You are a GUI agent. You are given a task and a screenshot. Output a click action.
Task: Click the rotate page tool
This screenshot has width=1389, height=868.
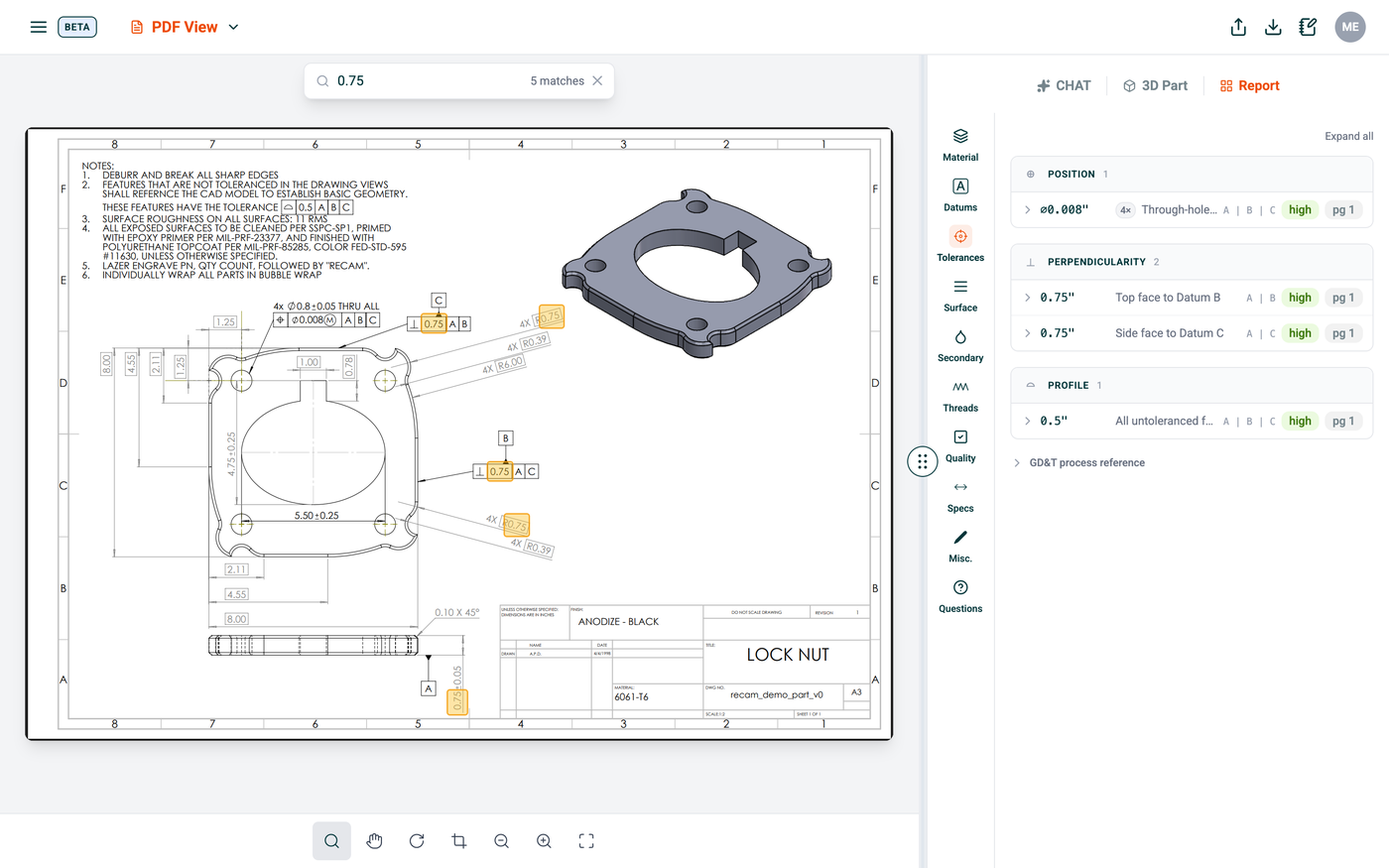[x=417, y=841]
